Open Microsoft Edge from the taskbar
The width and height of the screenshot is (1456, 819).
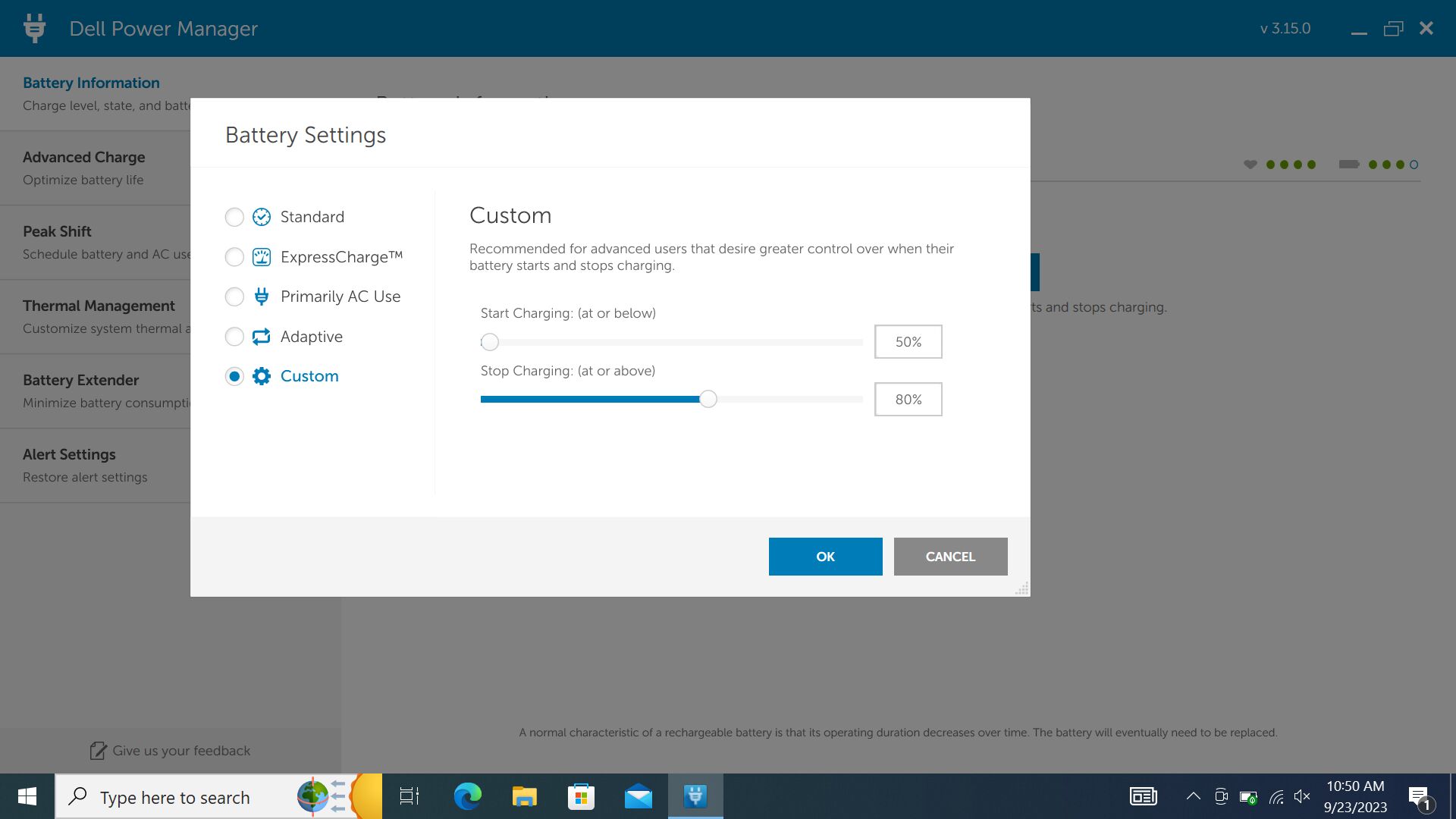click(467, 796)
